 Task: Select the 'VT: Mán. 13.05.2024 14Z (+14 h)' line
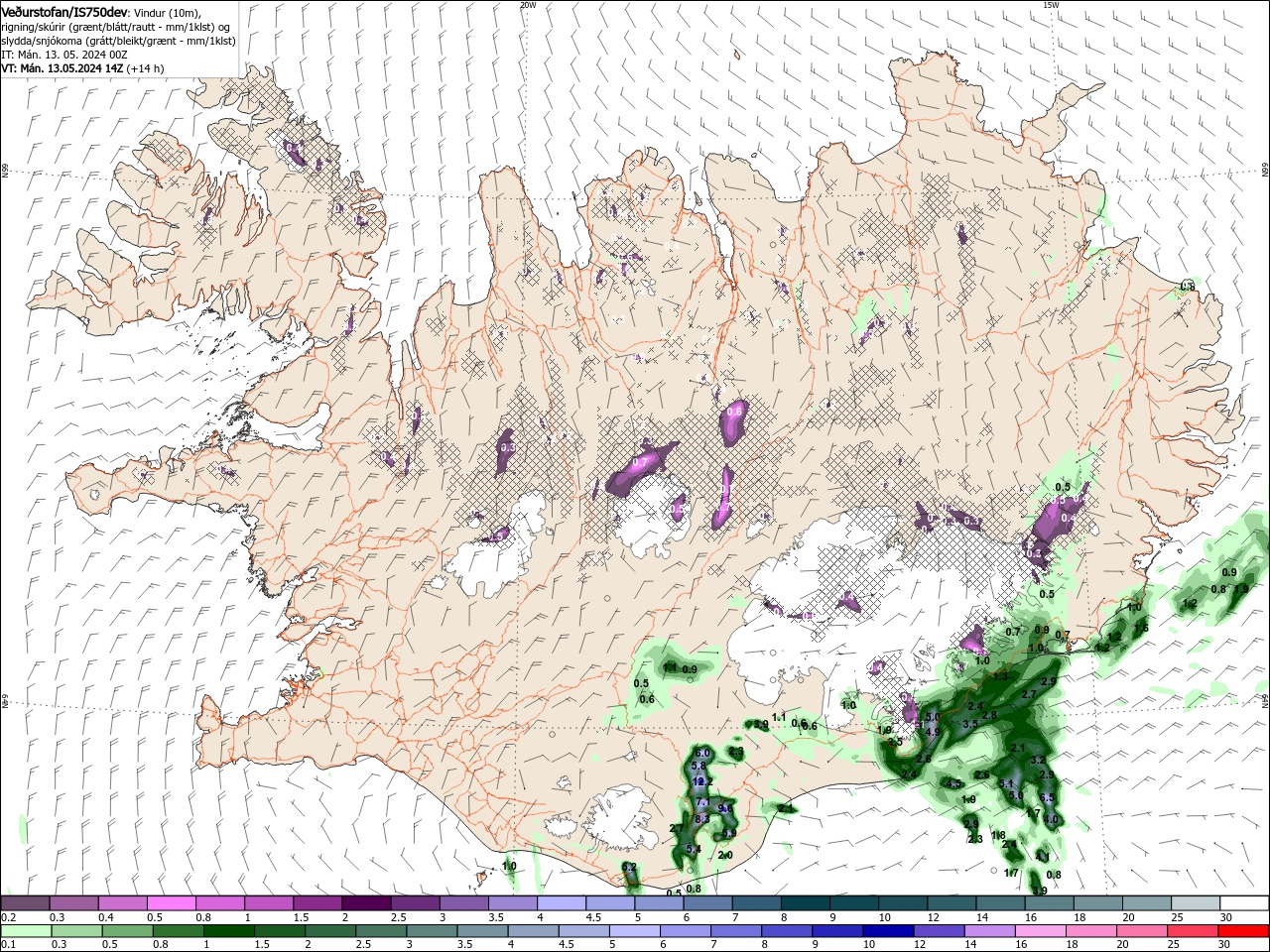(x=82, y=68)
